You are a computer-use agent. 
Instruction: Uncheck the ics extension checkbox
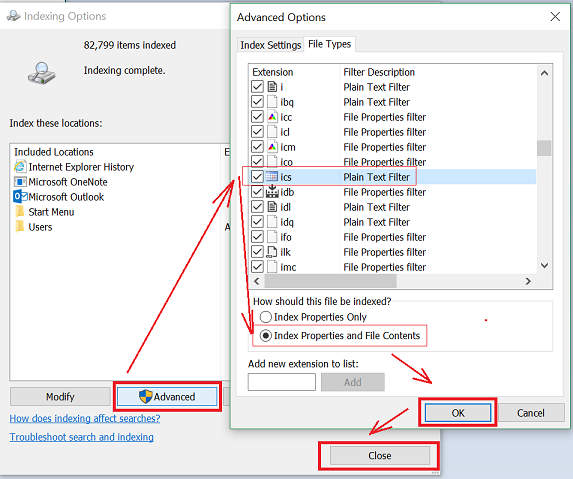(x=257, y=177)
